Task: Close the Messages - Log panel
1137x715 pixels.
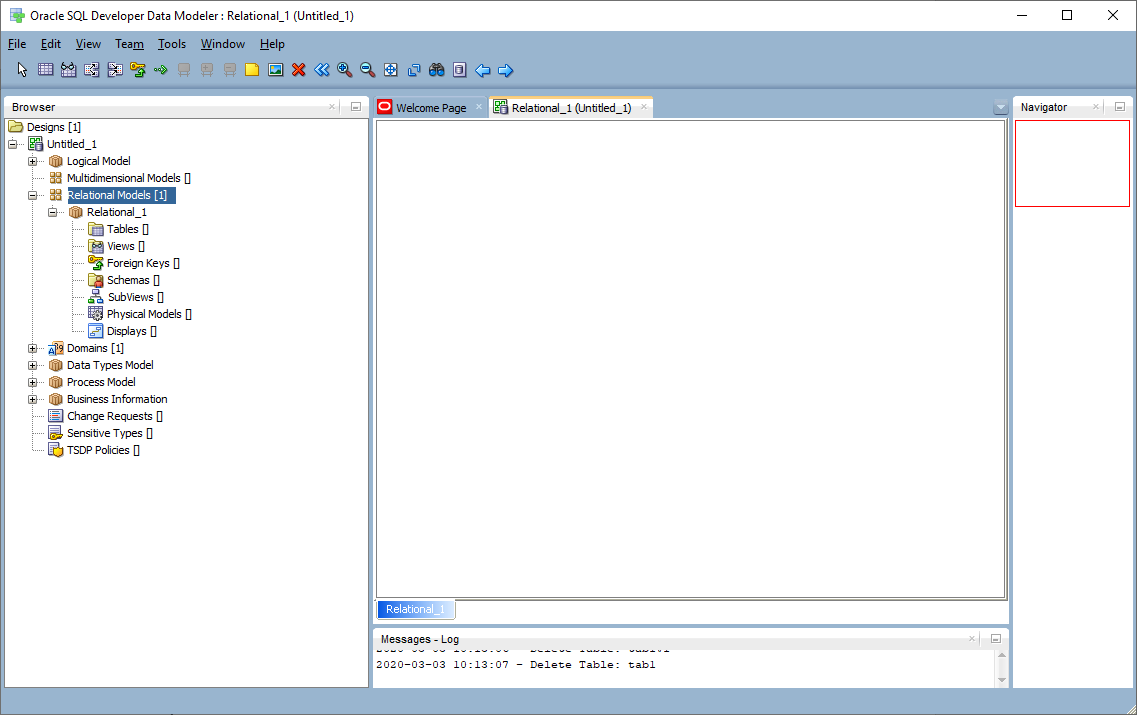Action: tap(972, 639)
